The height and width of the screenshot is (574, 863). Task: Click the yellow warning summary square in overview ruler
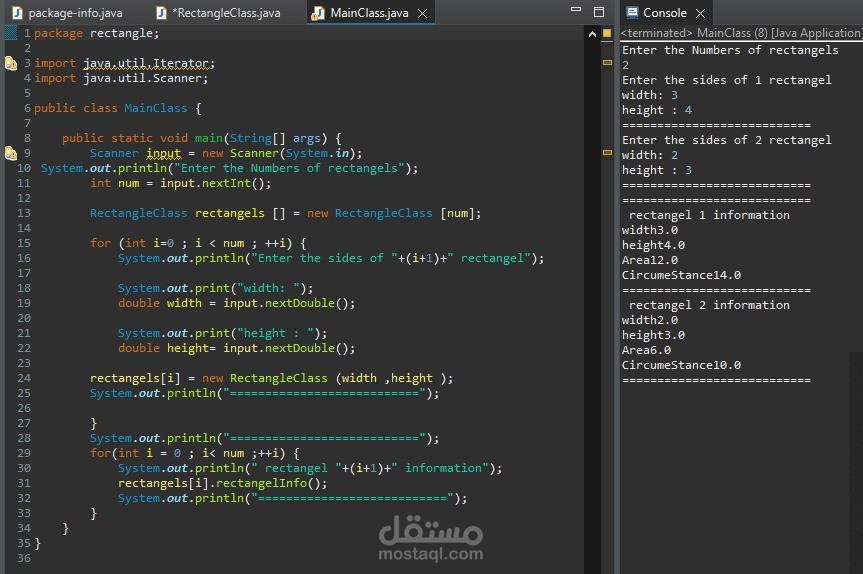pos(607,33)
